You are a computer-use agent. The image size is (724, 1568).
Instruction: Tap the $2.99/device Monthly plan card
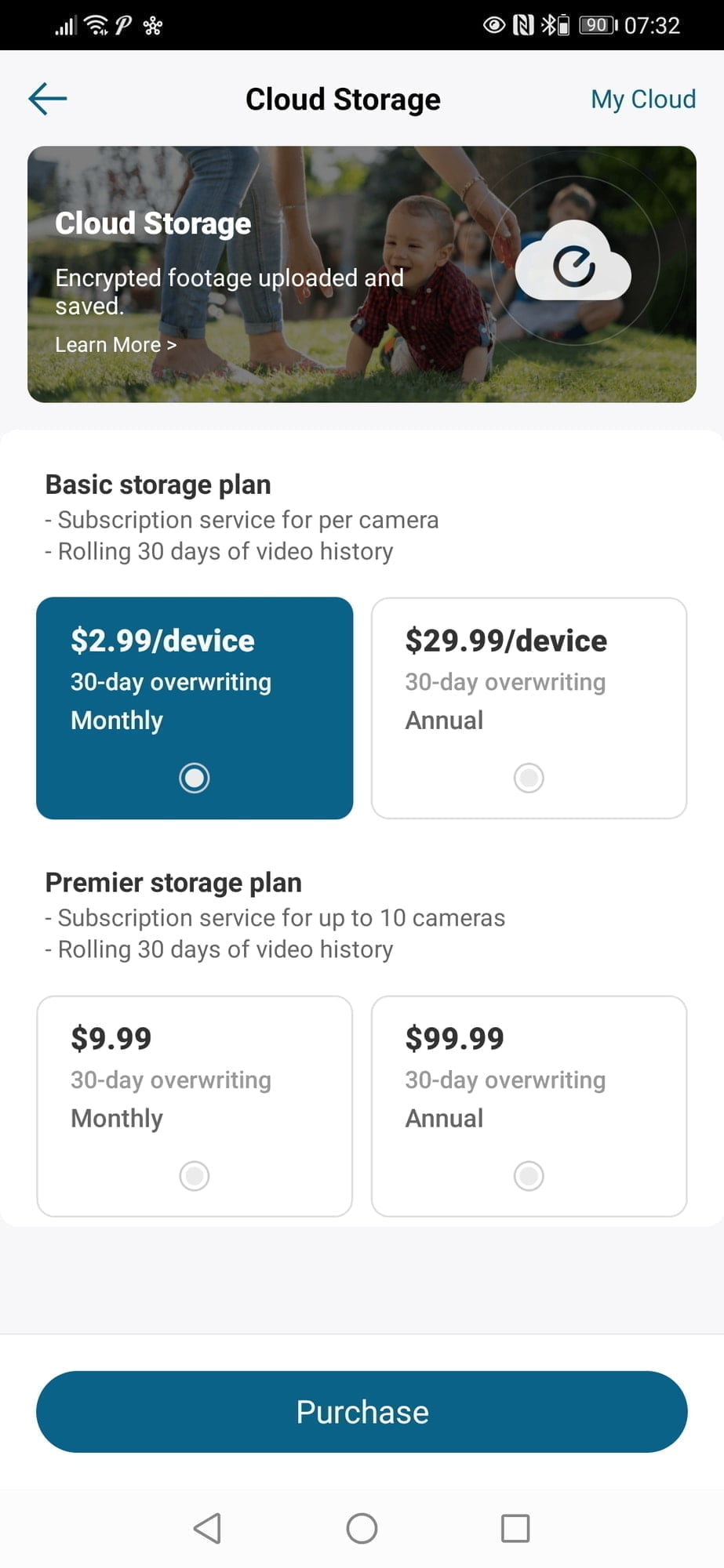point(195,690)
